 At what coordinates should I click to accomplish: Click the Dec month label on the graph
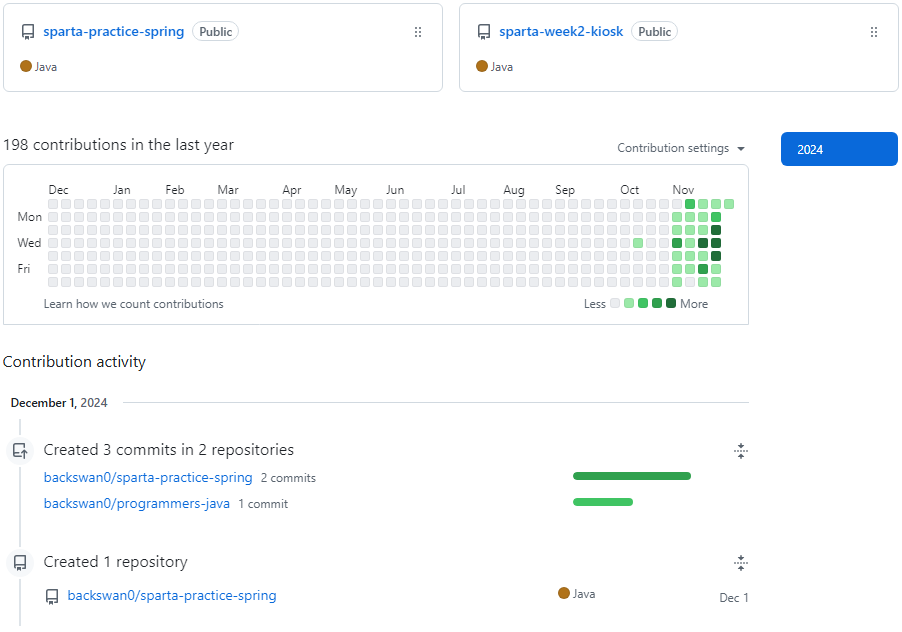58,190
